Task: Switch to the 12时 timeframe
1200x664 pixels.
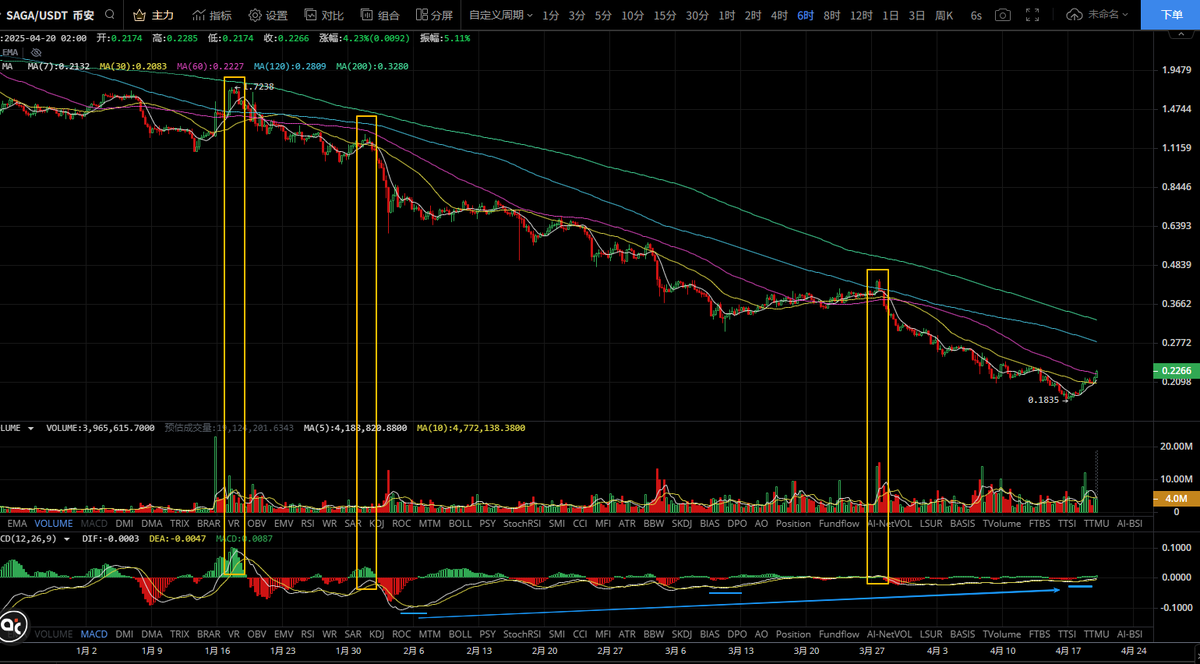Action: coord(861,15)
